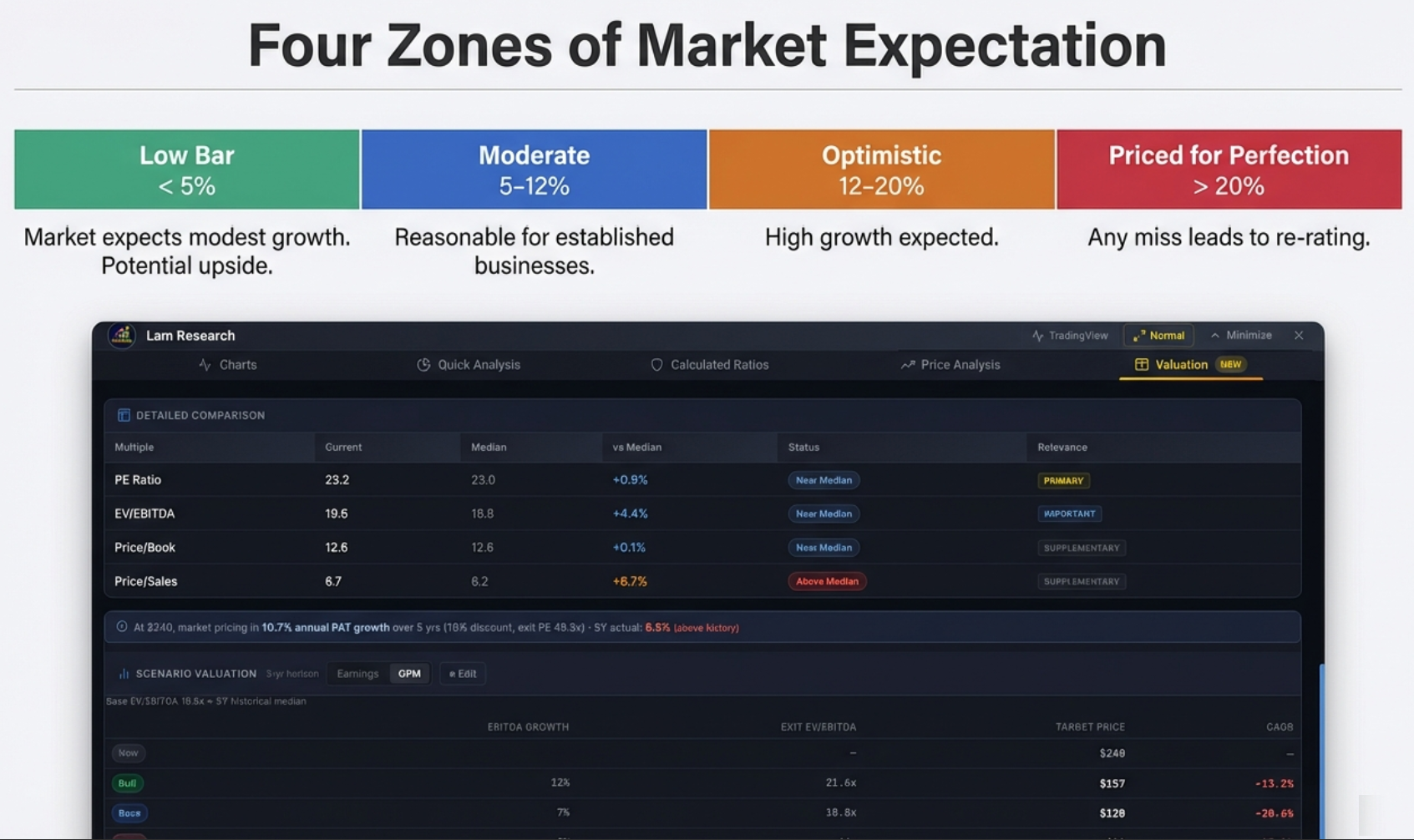Click the Scenario Valuation bar chart icon
Image resolution: width=1414 pixels, height=840 pixels.
tap(124, 674)
